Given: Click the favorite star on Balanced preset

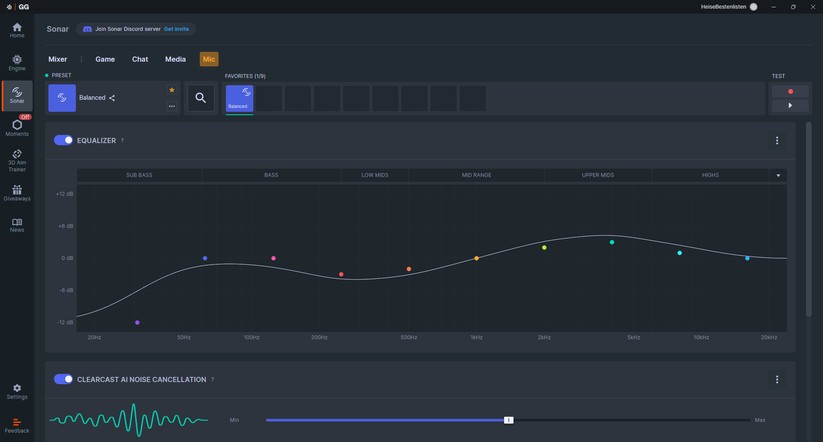Looking at the screenshot, I should tap(172, 90).
